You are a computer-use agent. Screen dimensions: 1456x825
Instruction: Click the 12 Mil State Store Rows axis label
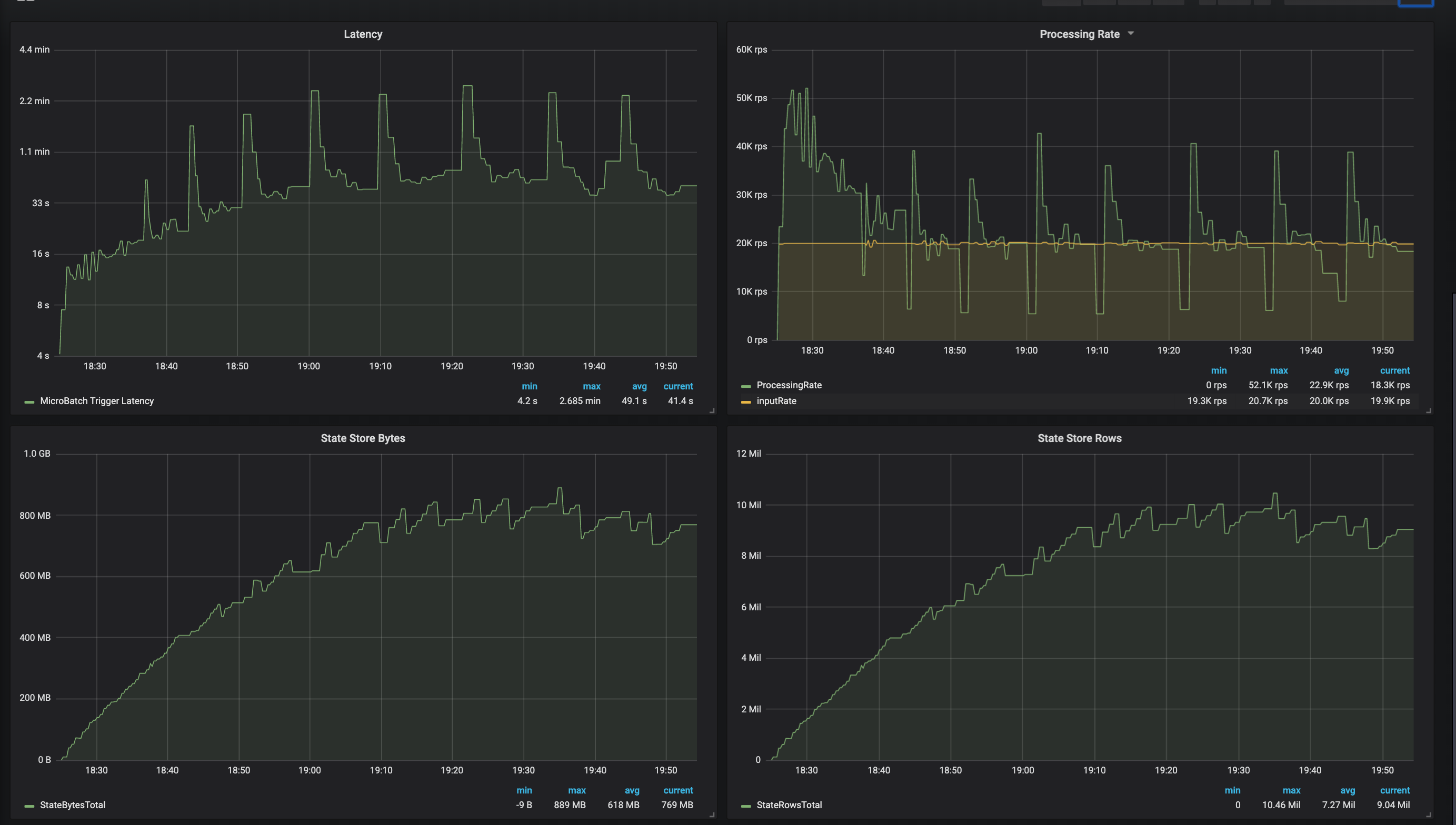(748, 454)
